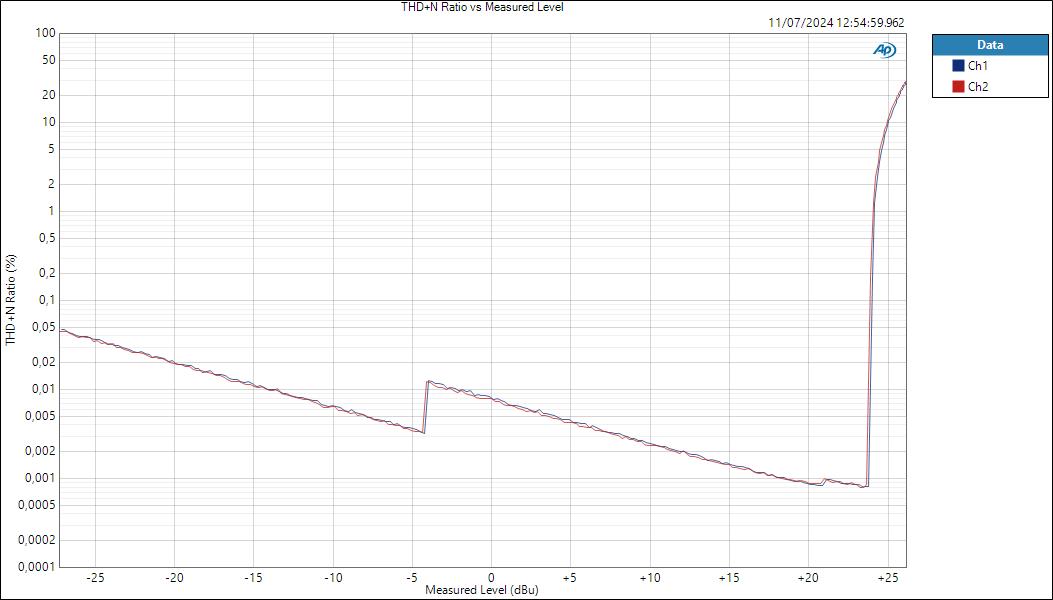Click the center of the graph plotting area

coord(483,300)
